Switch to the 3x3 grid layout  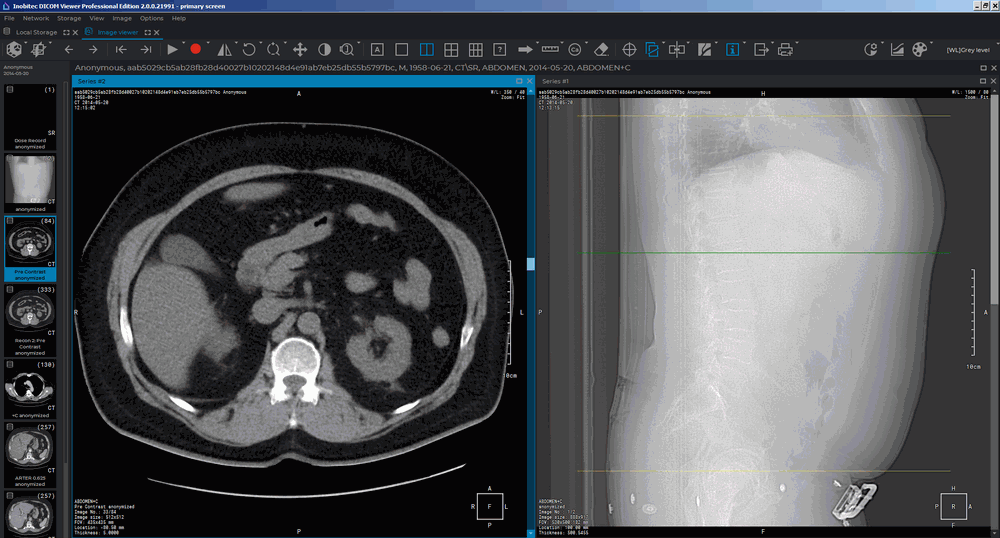[475, 49]
